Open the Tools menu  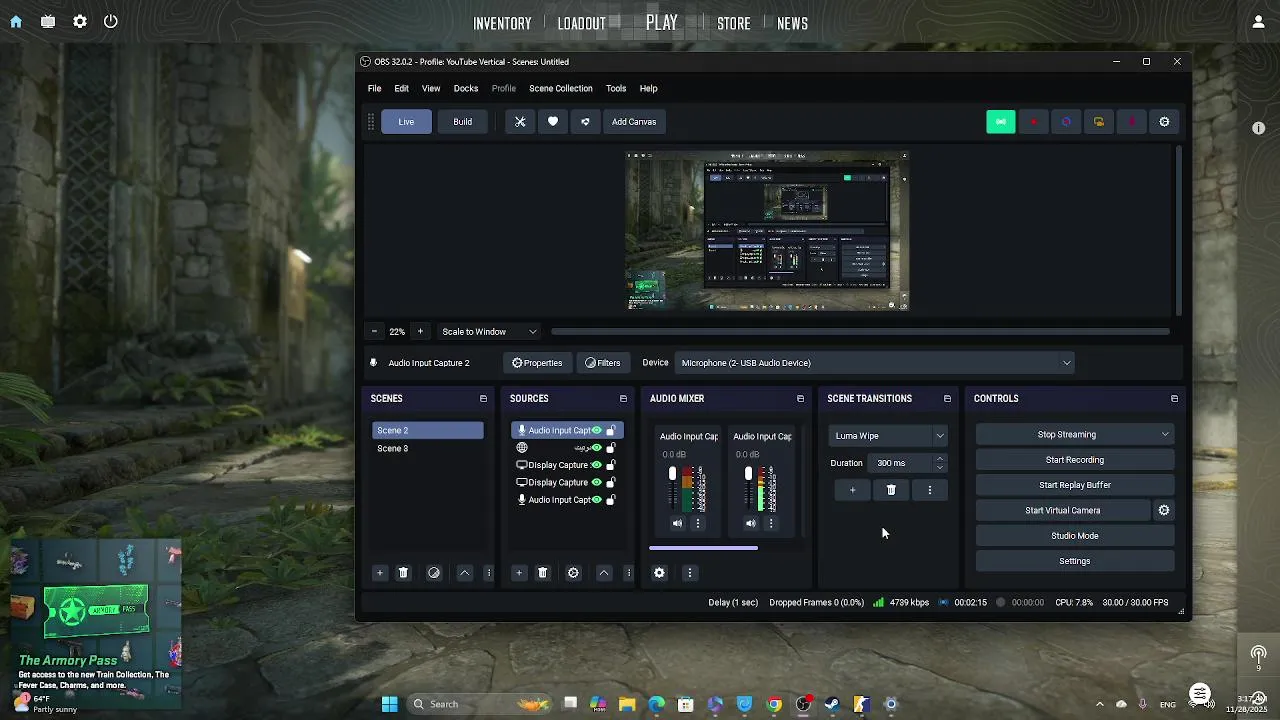(x=616, y=88)
